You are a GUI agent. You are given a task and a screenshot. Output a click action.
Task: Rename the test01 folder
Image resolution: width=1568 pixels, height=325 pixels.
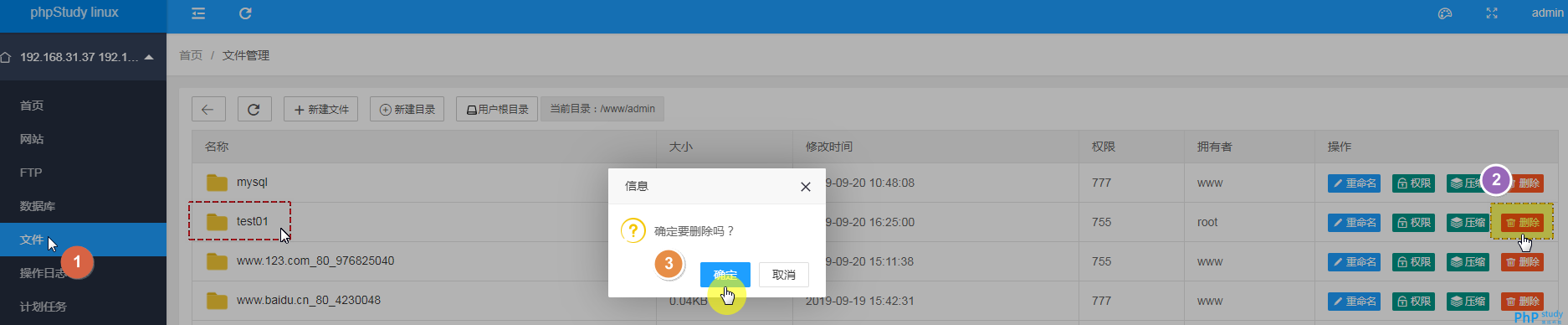(x=1354, y=222)
